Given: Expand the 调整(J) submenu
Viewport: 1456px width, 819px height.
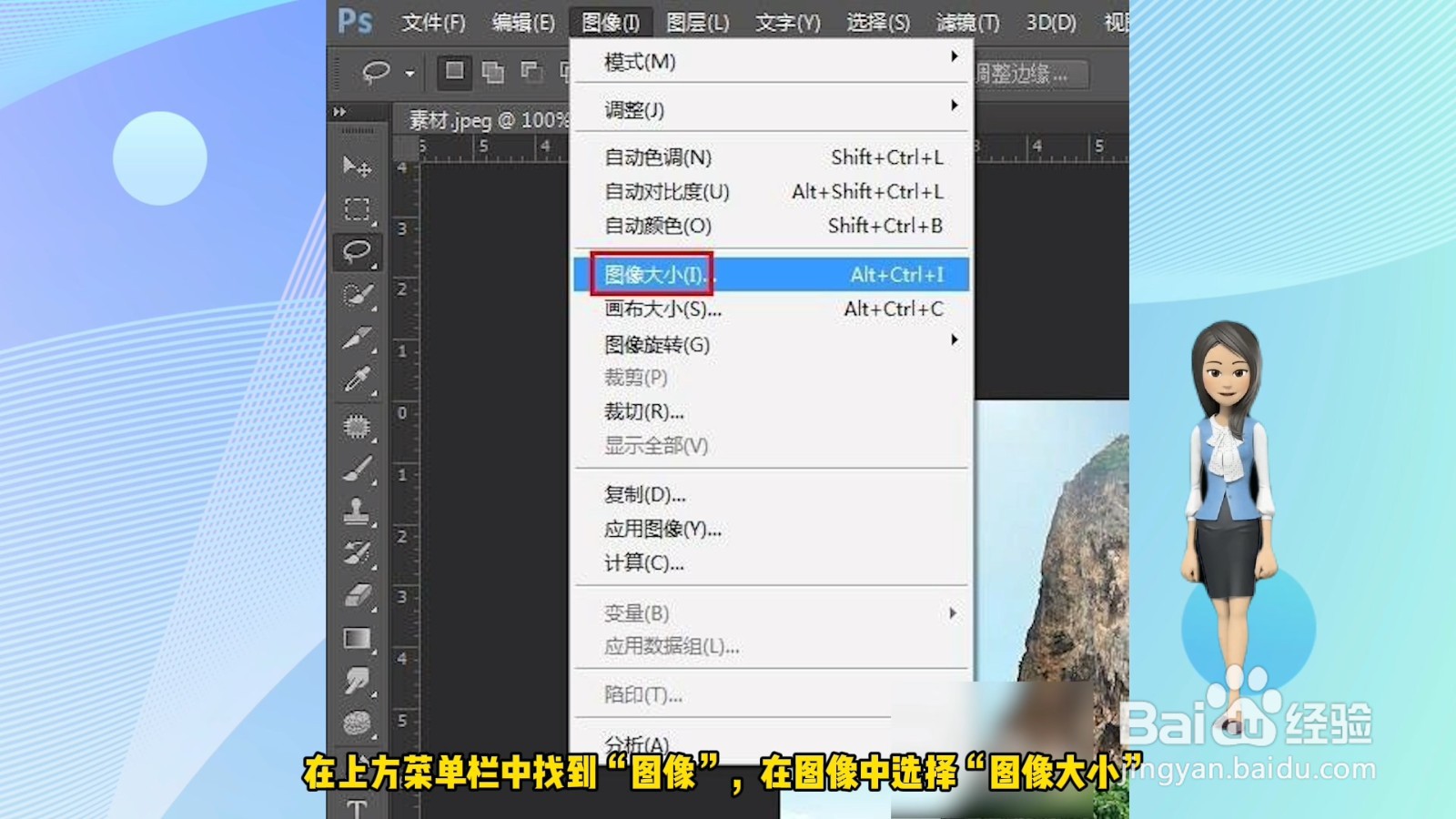Looking at the screenshot, I should point(772,110).
